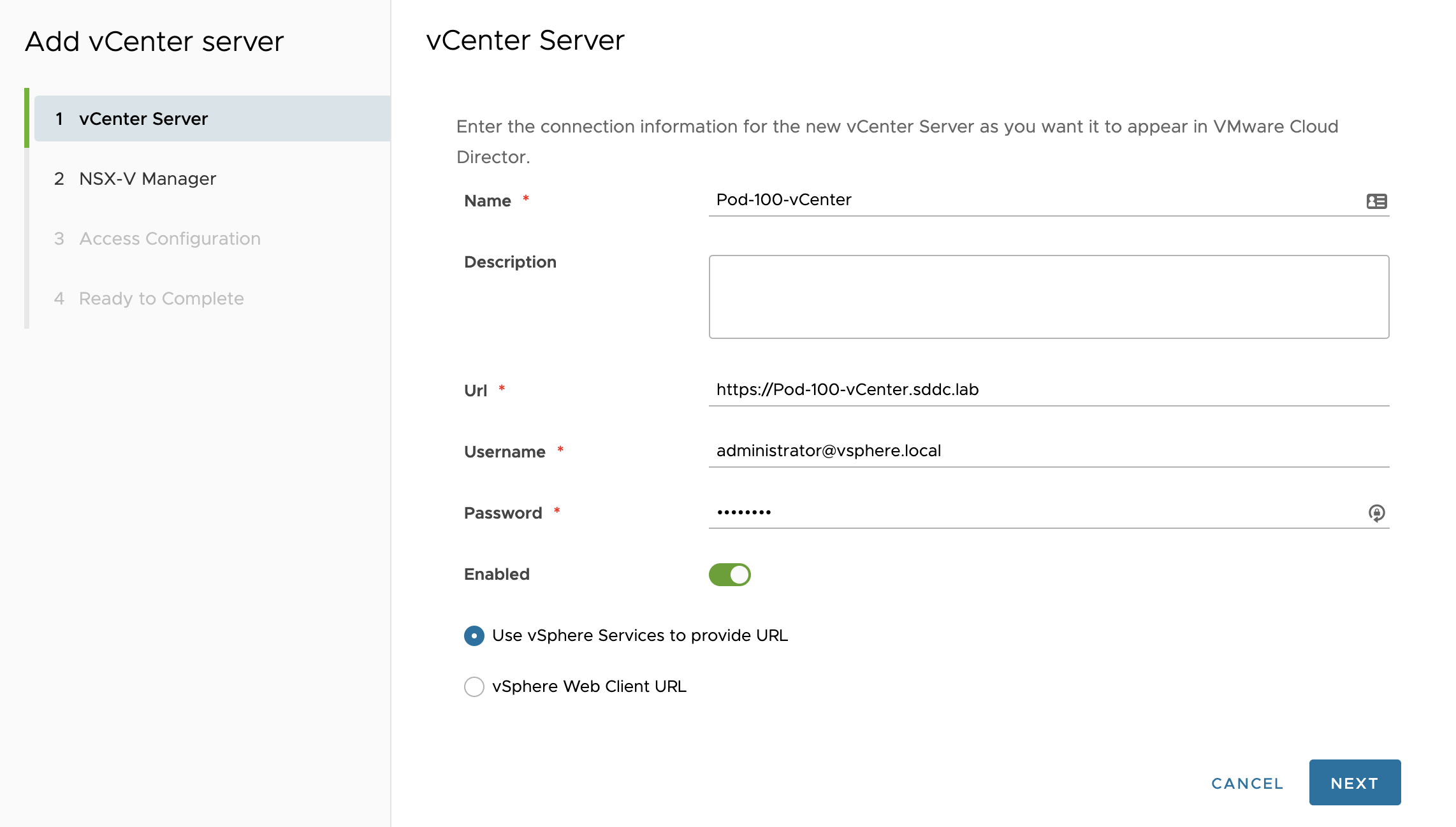The width and height of the screenshot is (1456, 827).
Task: Click CANCEL to dismiss the wizard
Action: pyautogui.click(x=1247, y=784)
